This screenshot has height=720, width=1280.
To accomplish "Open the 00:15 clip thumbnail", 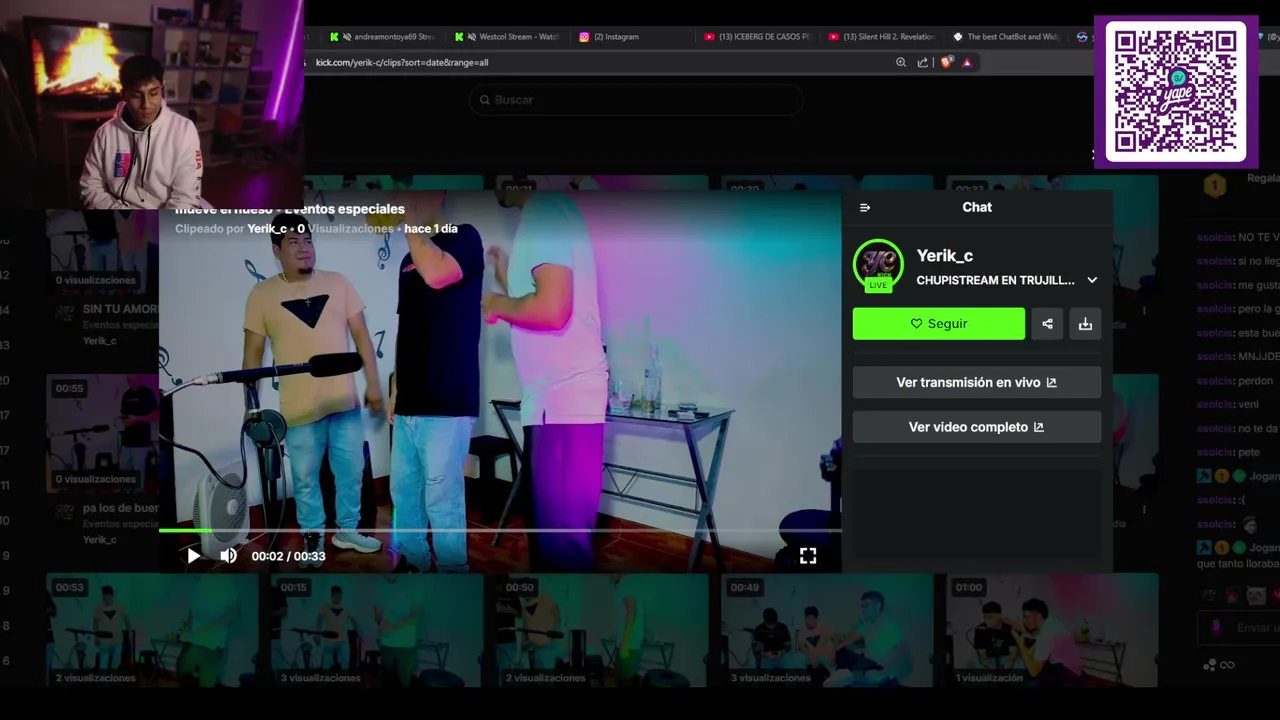I will click(x=377, y=630).
